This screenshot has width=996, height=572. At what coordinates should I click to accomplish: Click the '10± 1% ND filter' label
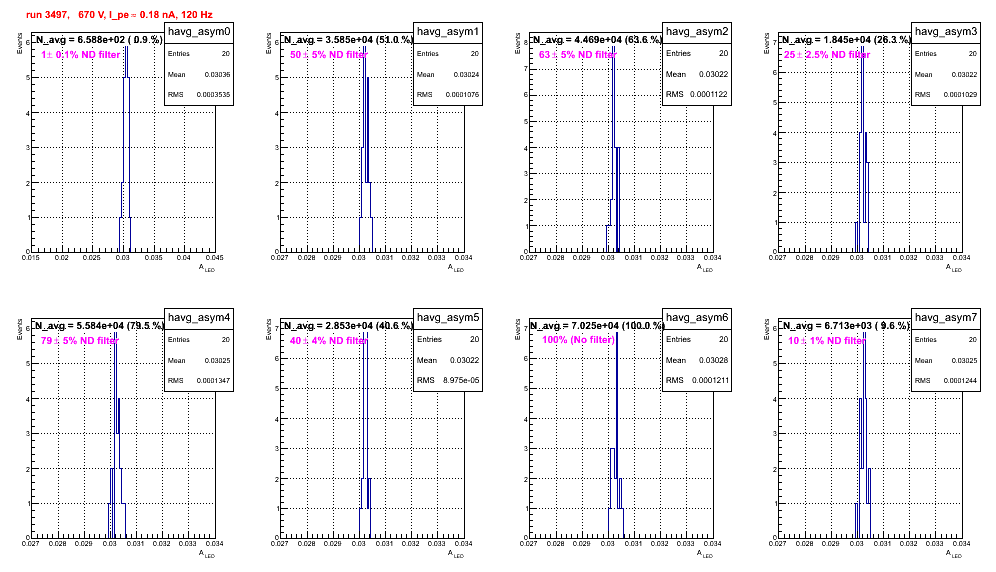point(827,341)
